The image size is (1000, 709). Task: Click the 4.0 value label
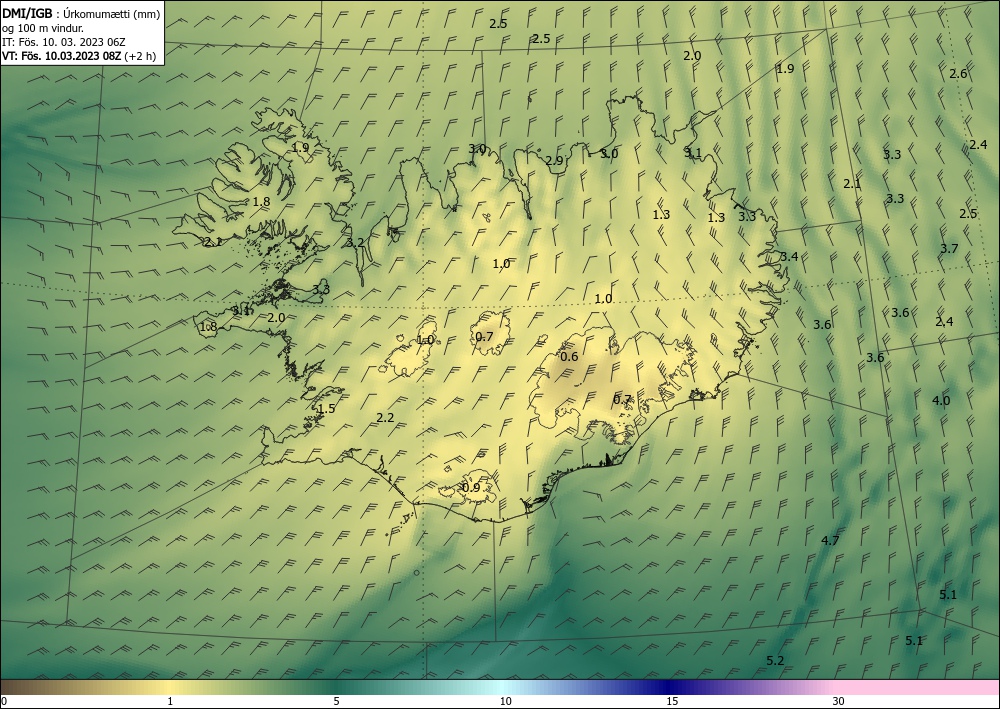pos(941,400)
